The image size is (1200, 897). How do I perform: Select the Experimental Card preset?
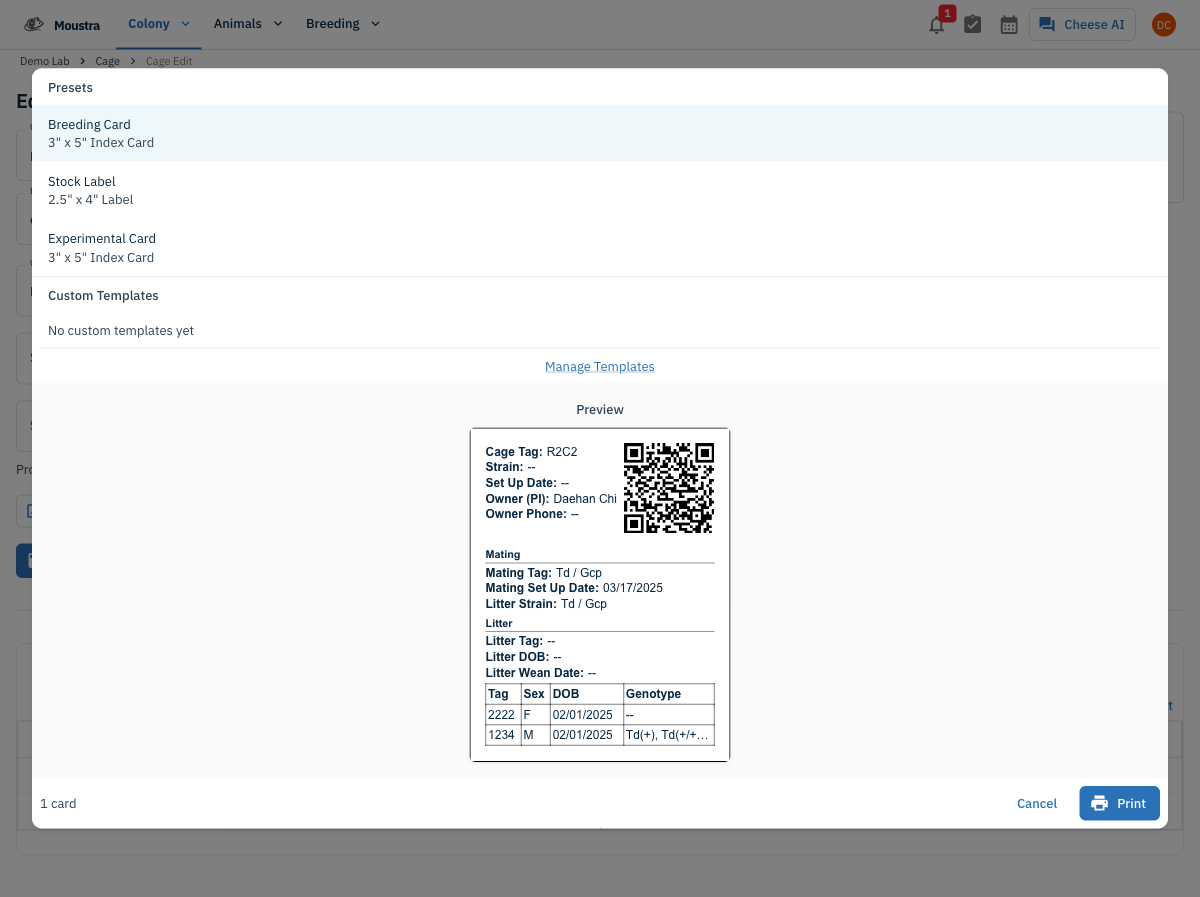click(600, 248)
